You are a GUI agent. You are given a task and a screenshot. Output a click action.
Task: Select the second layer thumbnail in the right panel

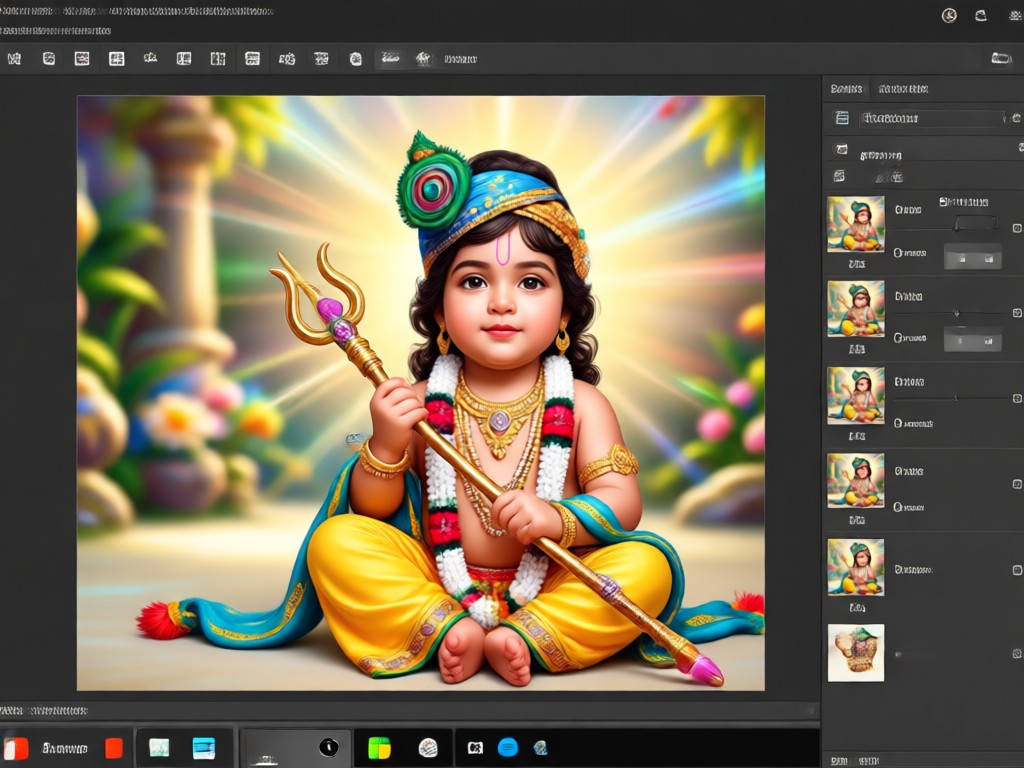(856, 309)
